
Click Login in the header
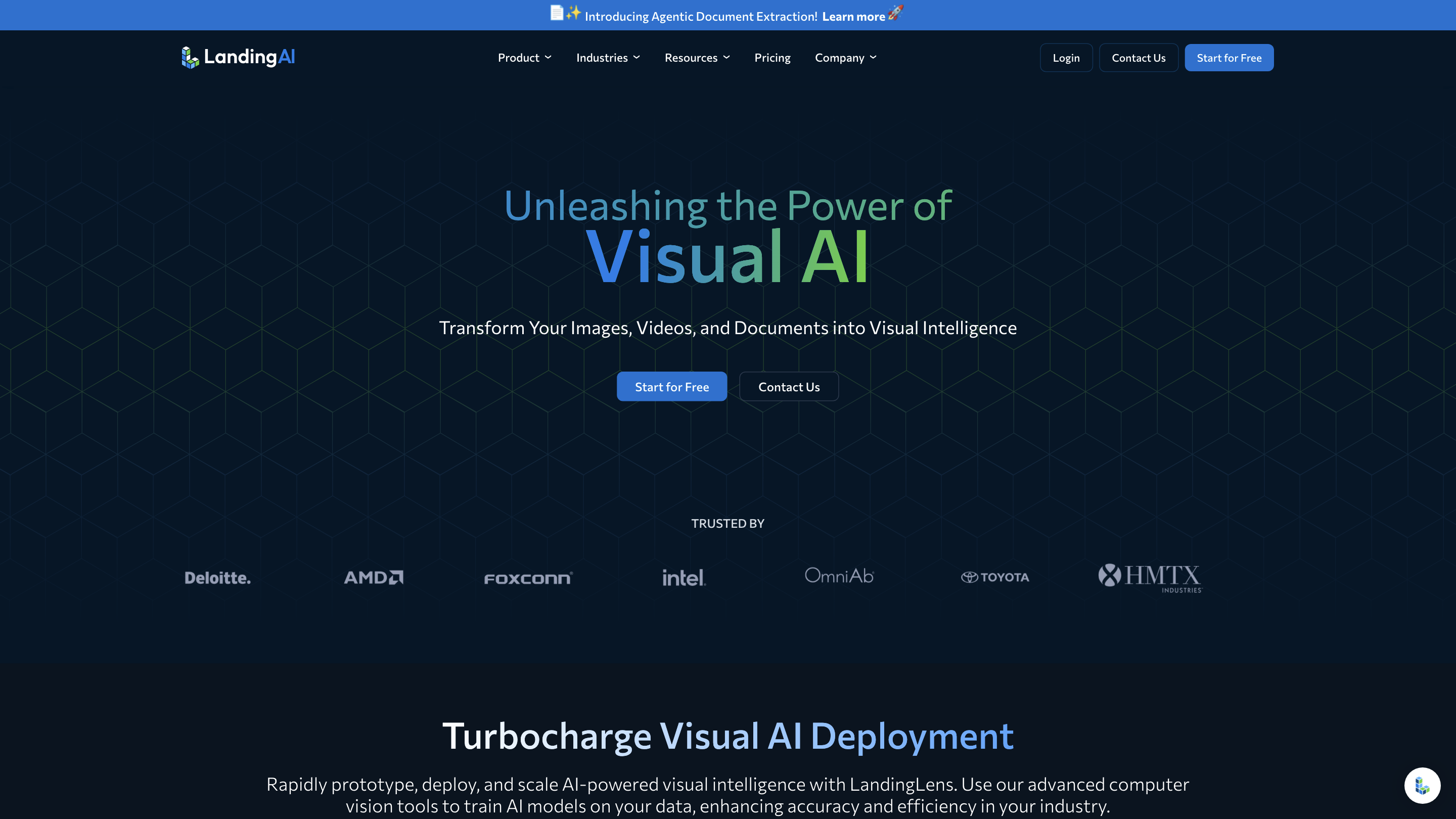point(1066,58)
